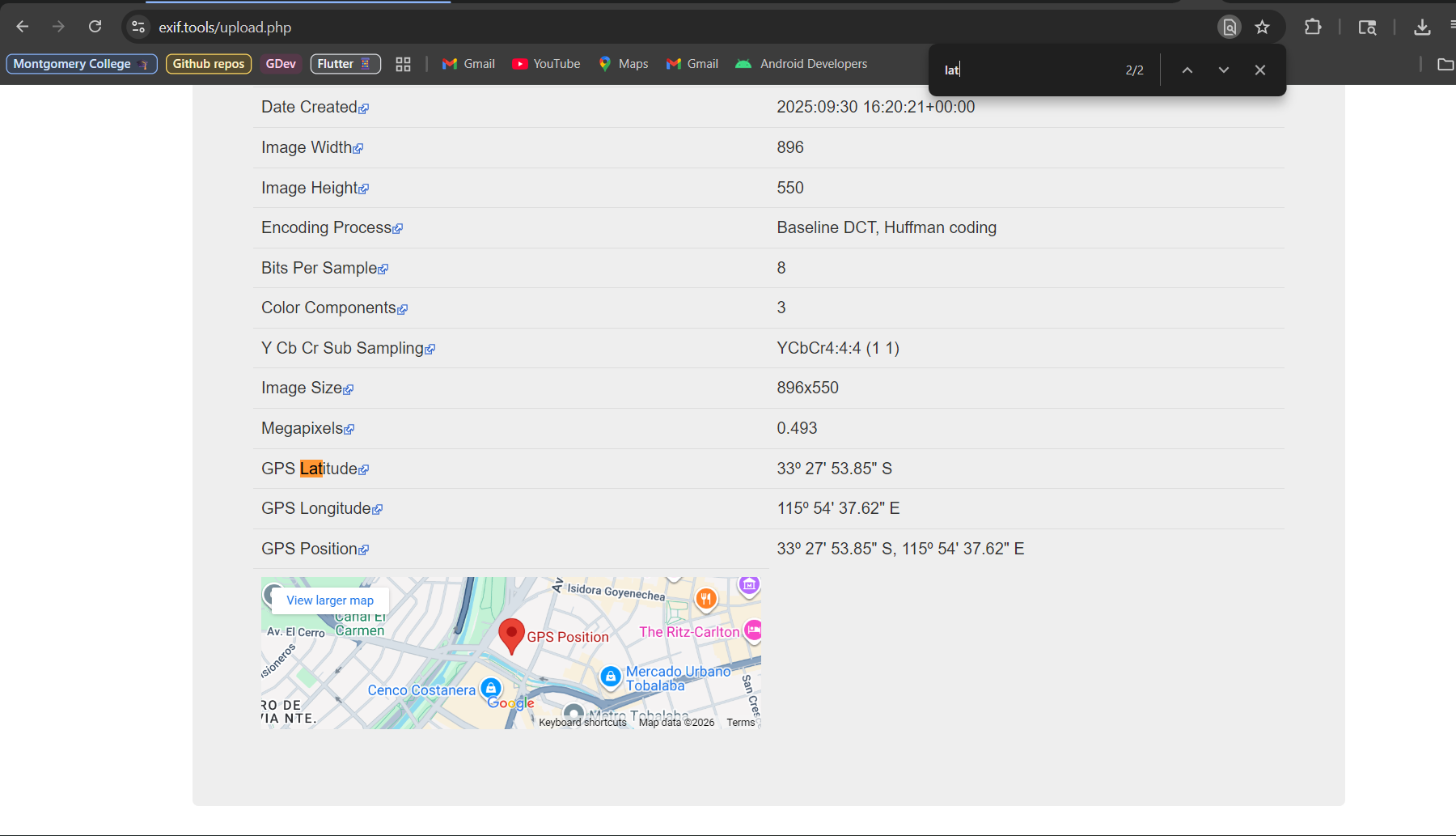The image size is (1456, 836).
Task: Click The Ritz-Carlton map label
Action: (689, 632)
